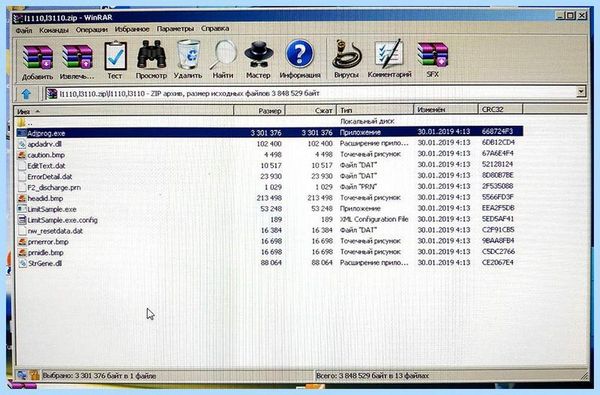Click the prnerror.bmp file icon
The height and width of the screenshot is (395, 600).
[22, 242]
